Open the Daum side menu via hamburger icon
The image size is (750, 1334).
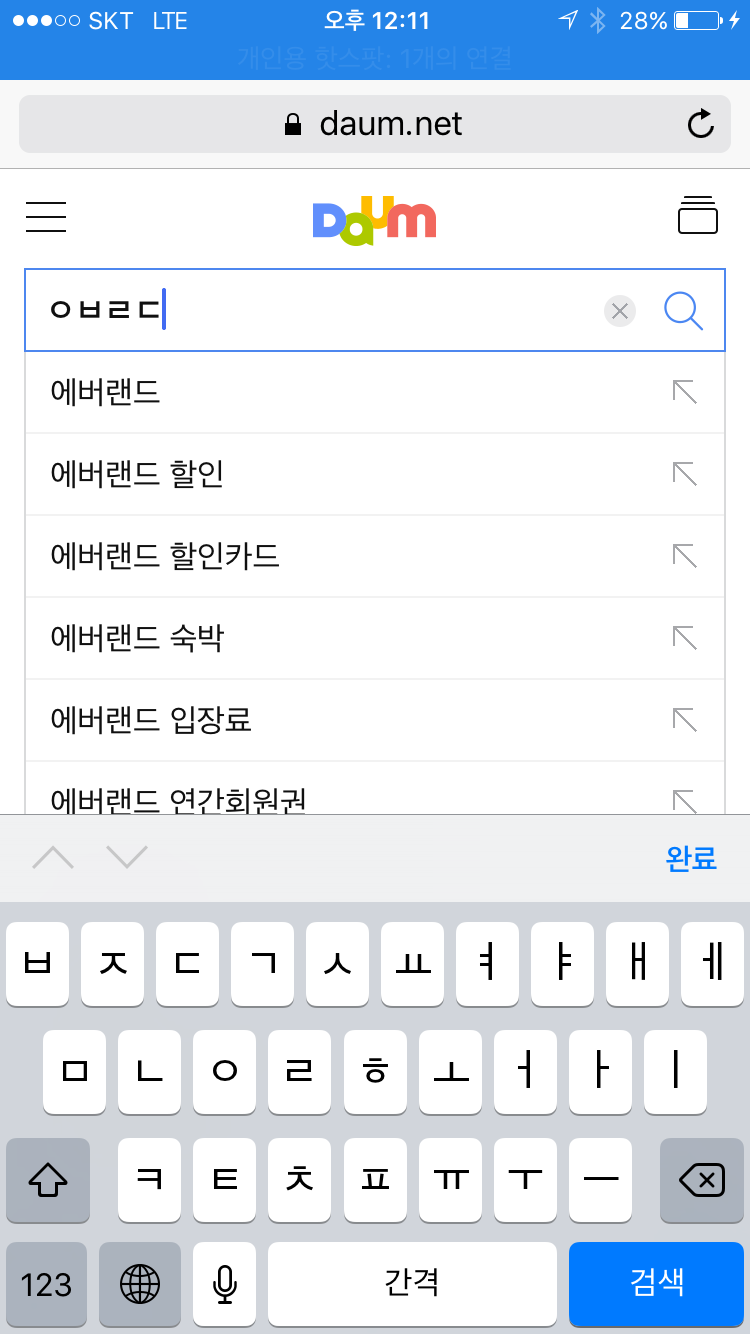pyautogui.click(x=45, y=217)
